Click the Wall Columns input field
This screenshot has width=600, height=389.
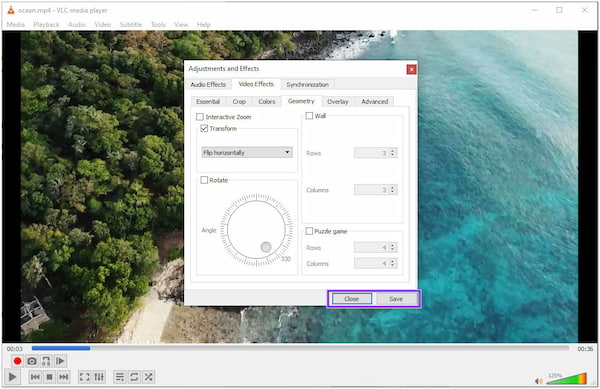(x=372, y=190)
